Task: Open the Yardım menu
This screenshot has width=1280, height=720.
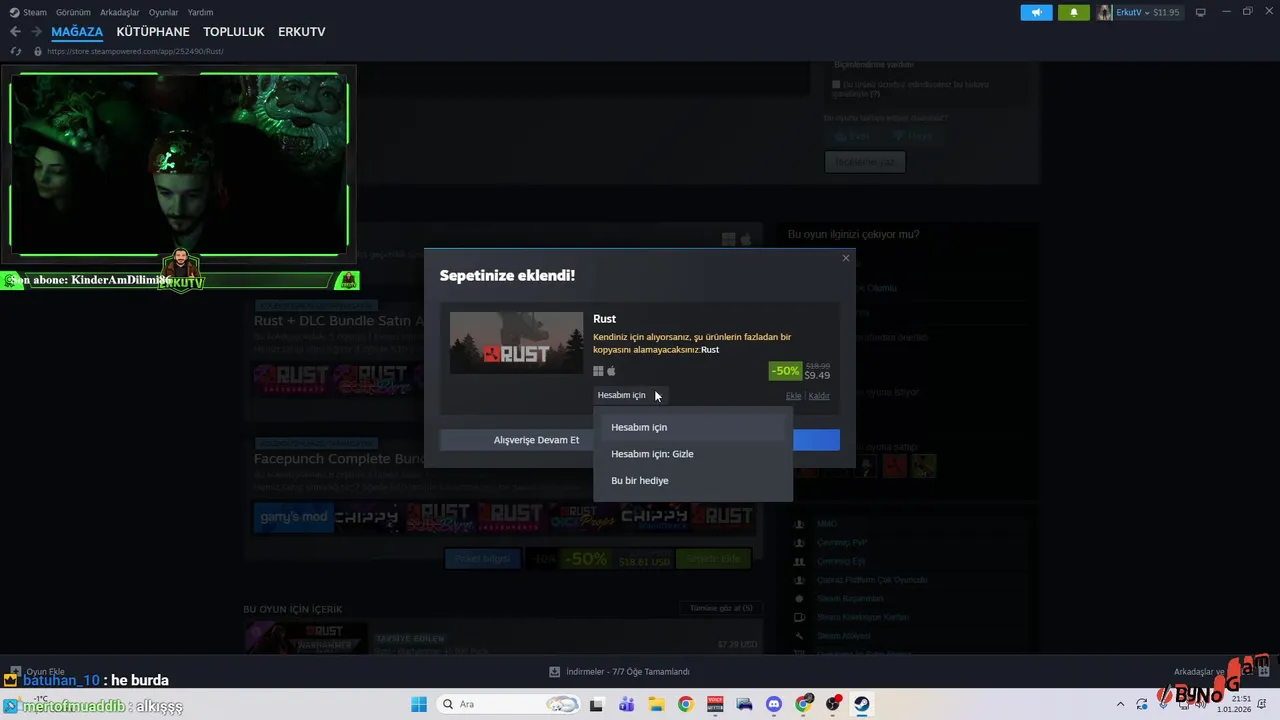Action: tap(200, 12)
